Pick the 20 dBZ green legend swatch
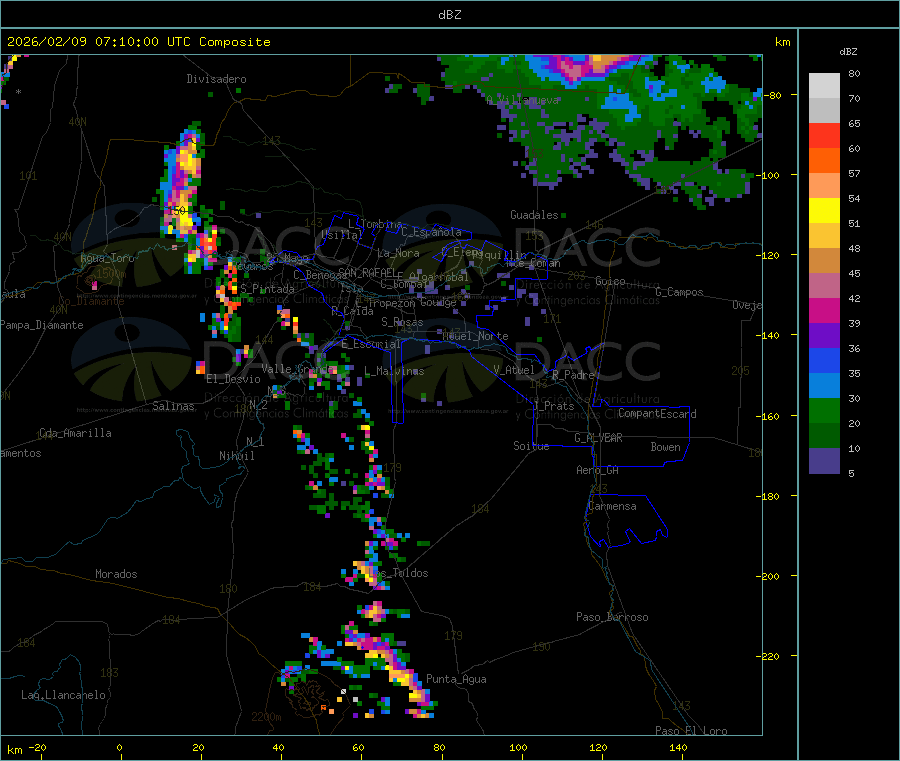900x761 pixels. (x=824, y=410)
